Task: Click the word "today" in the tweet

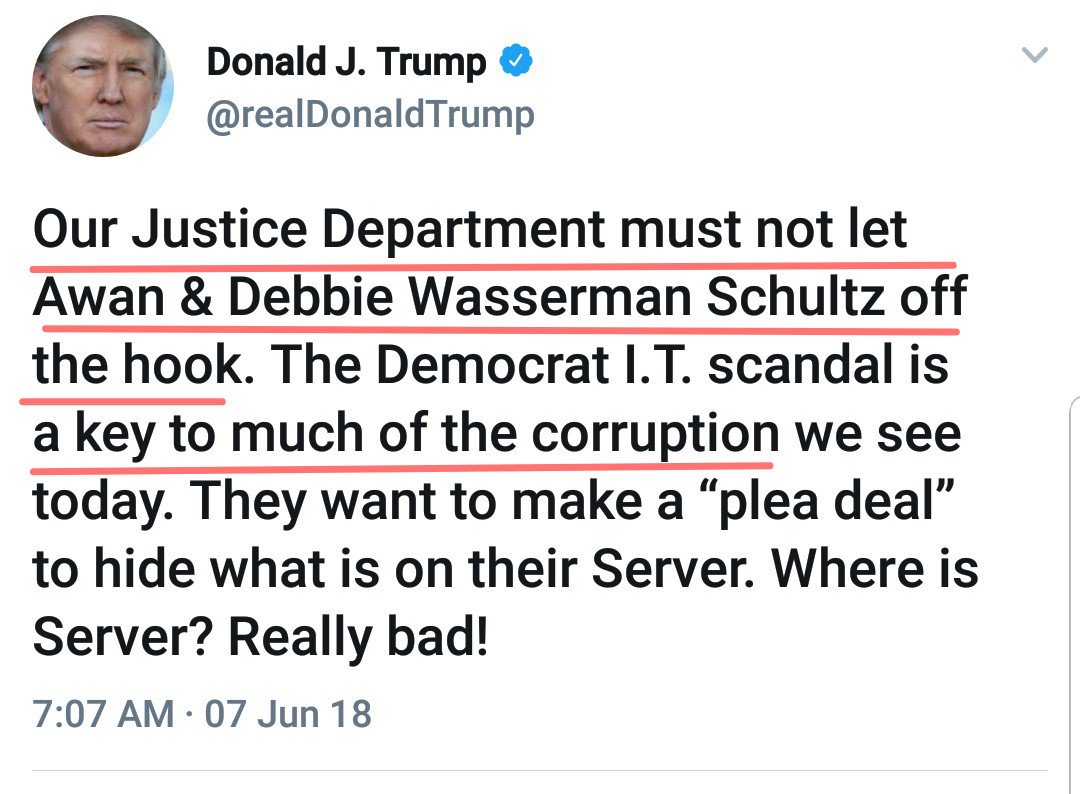Action: click(95, 502)
